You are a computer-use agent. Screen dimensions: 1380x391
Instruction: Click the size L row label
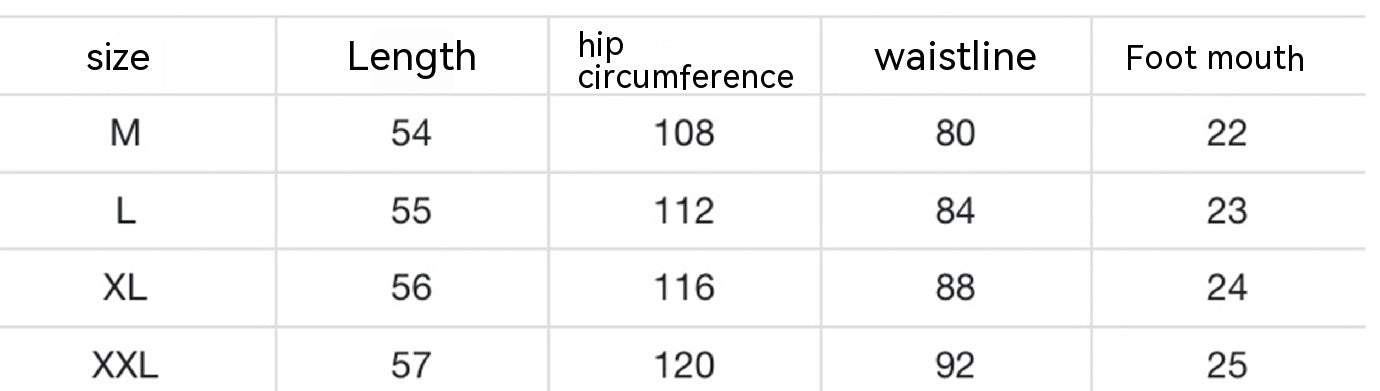tap(125, 211)
